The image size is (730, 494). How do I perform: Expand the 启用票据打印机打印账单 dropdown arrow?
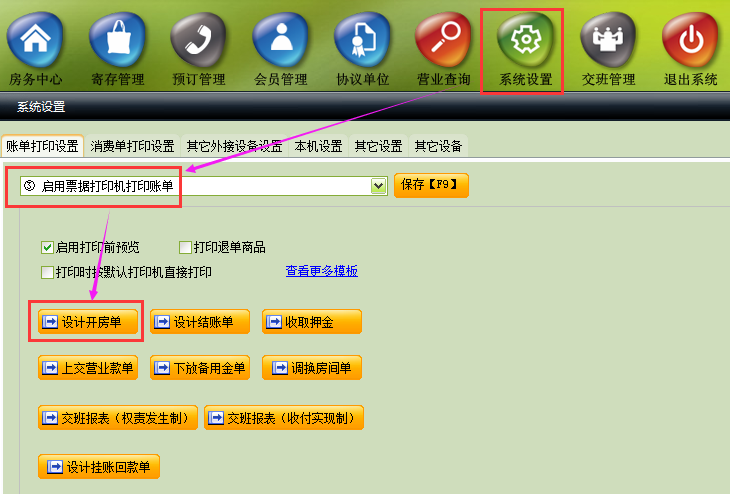pyautogui.click(x=379, y=186)
